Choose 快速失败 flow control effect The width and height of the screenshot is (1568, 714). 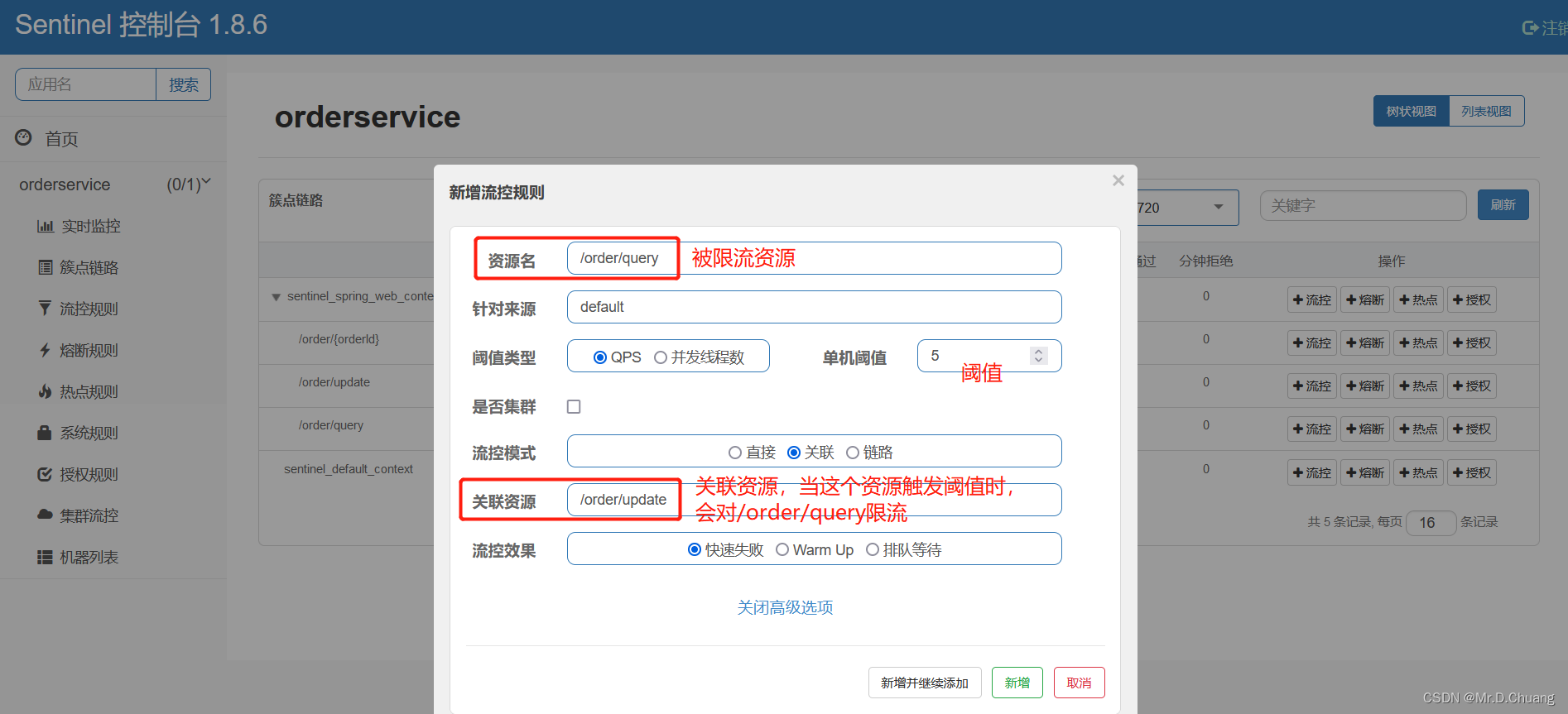[x=695, y=550]
